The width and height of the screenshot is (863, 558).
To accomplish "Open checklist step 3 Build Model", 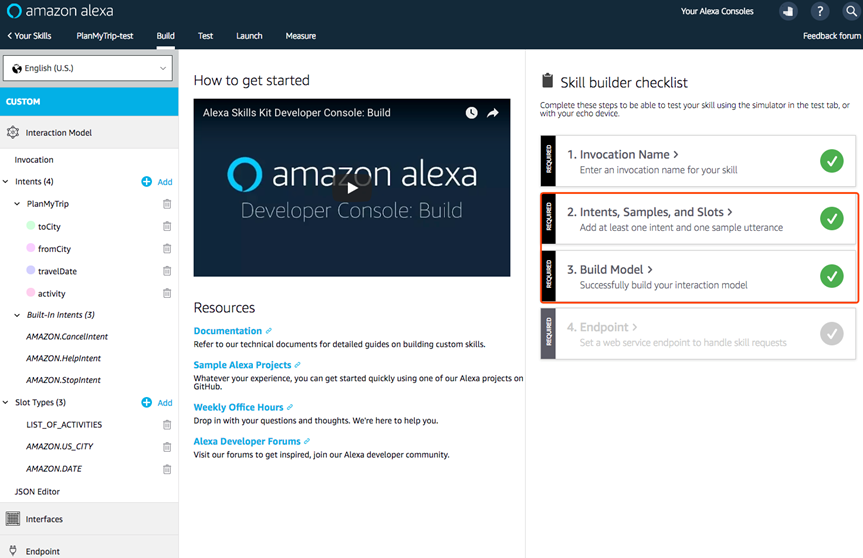I will click(x=698, y=276).
